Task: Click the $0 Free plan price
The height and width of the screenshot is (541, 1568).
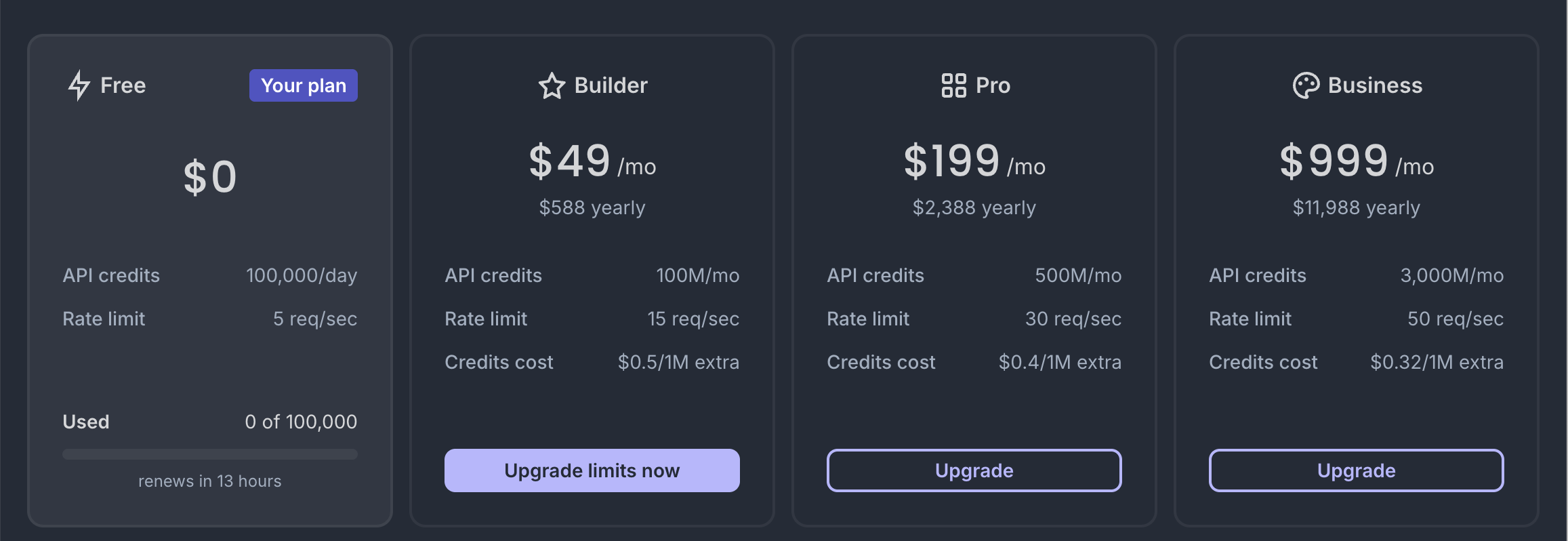Action: [x=210, y=178]
